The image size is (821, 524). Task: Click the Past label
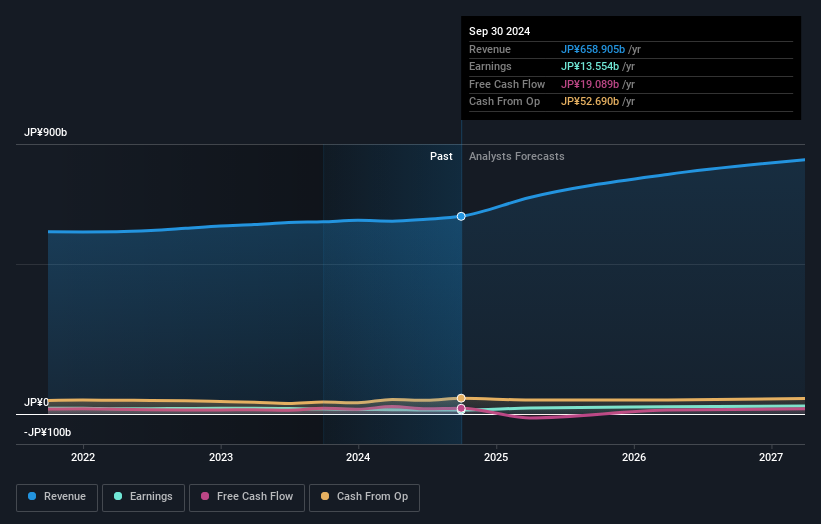click(441, 156)
